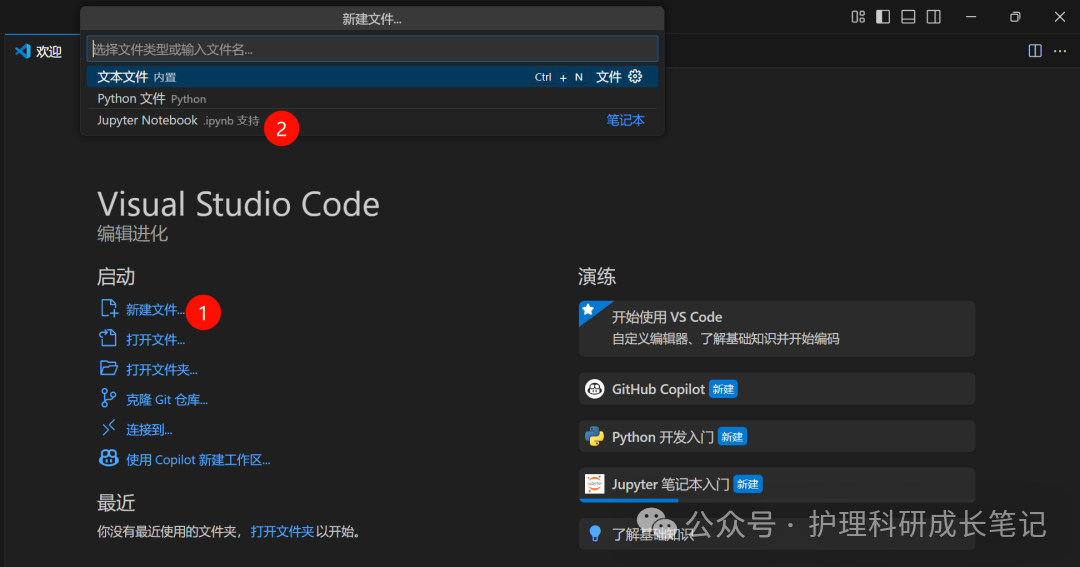Click the lightbulb icon beside 了解基础知识
Image resolution: width=1080 pixels, height=567 pixels.
tap(595, 533)
